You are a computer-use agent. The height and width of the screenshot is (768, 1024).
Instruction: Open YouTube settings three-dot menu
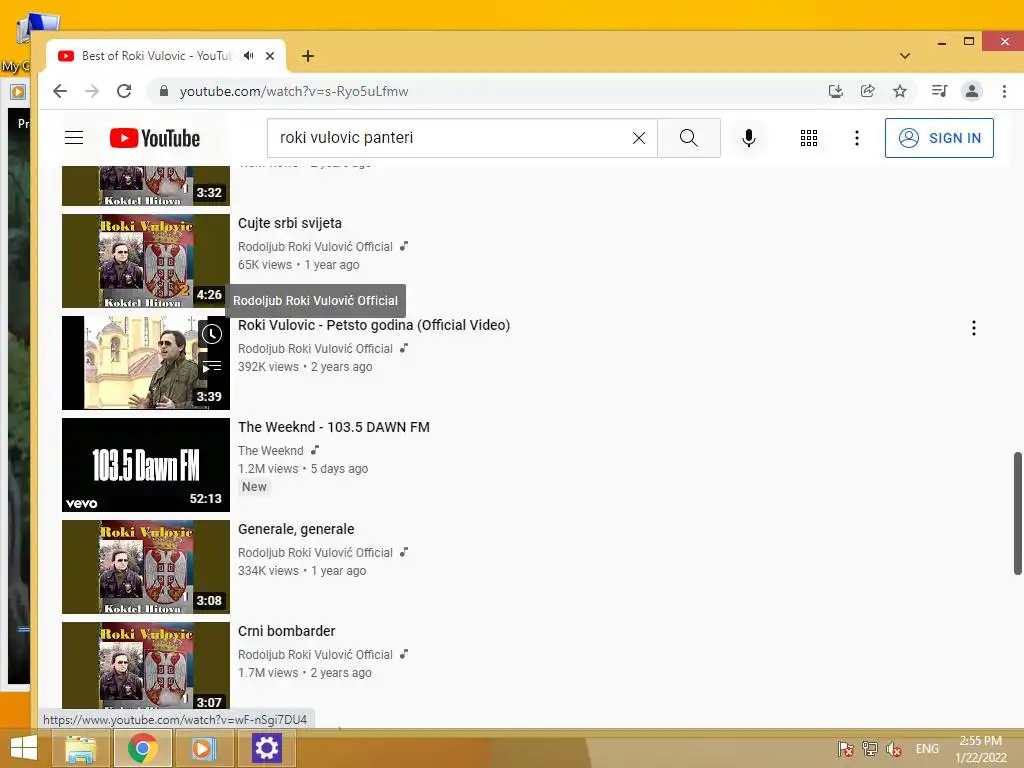(x=857, y=138)
